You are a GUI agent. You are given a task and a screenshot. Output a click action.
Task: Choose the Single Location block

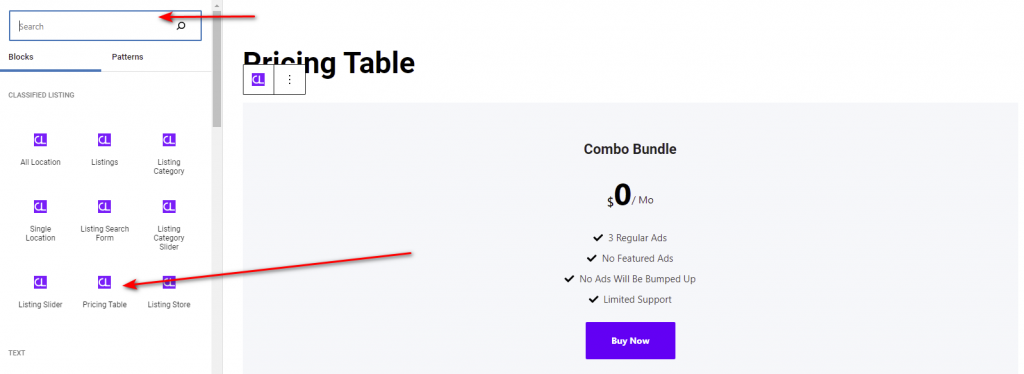(x=40, y=221)
